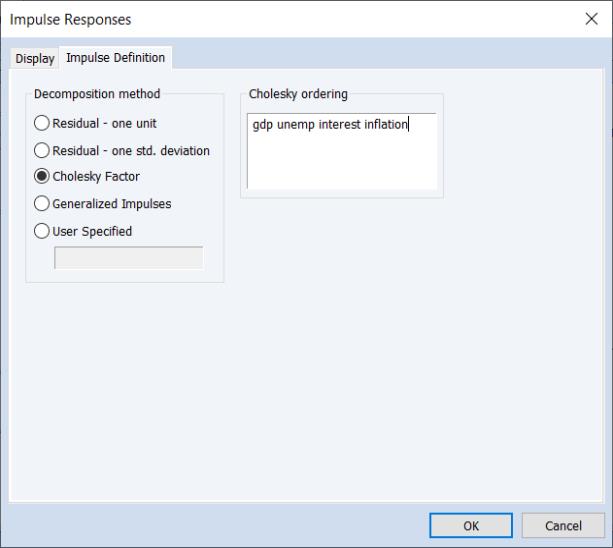This screenshot has width=613, height=548.
Task: Click the 'Decomposition method' group label
Action: coord(97,94)
